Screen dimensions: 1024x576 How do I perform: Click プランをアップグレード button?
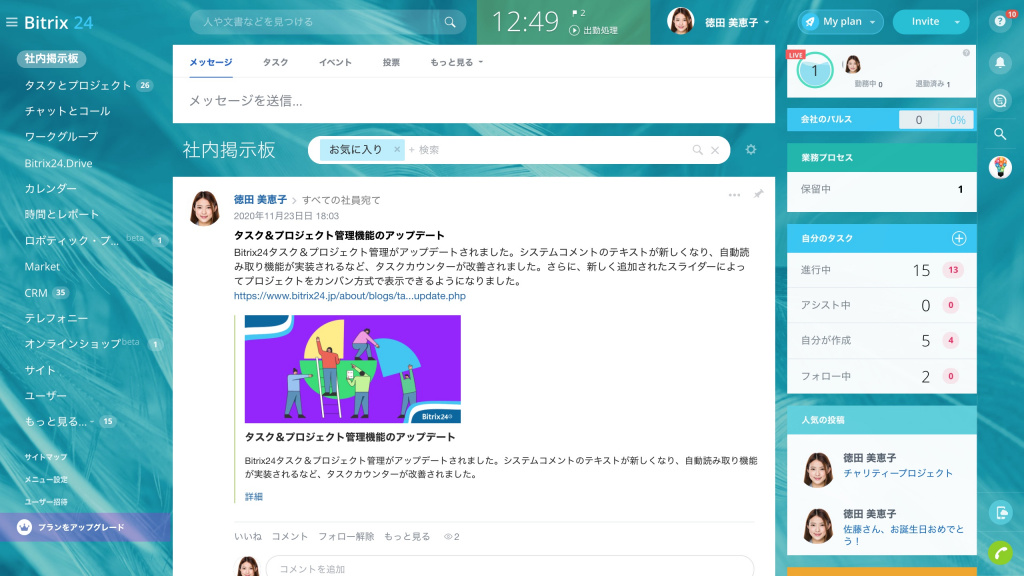tap(81, 527)
